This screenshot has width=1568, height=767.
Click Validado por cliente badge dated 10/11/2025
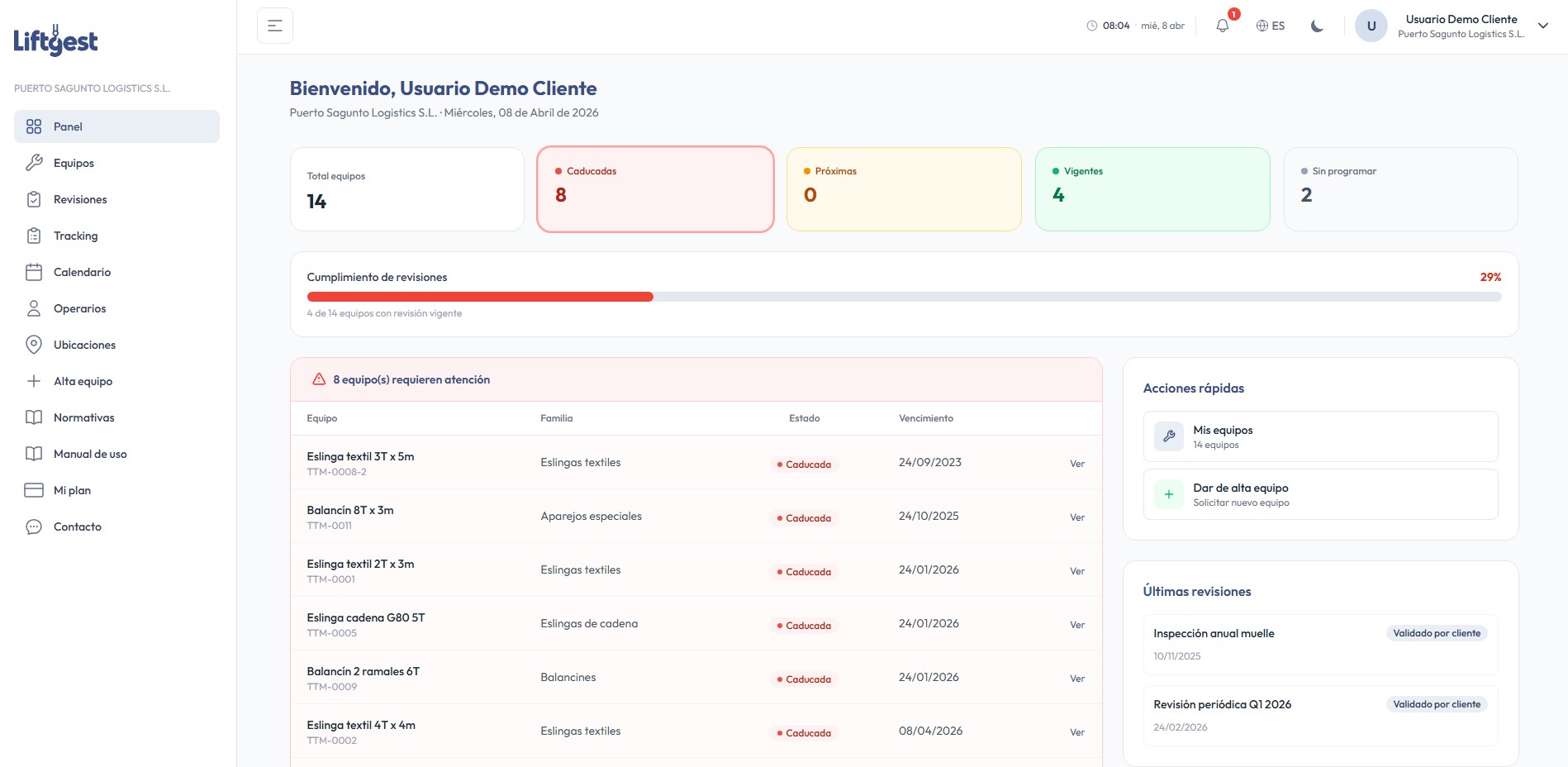pos(1437,633)
